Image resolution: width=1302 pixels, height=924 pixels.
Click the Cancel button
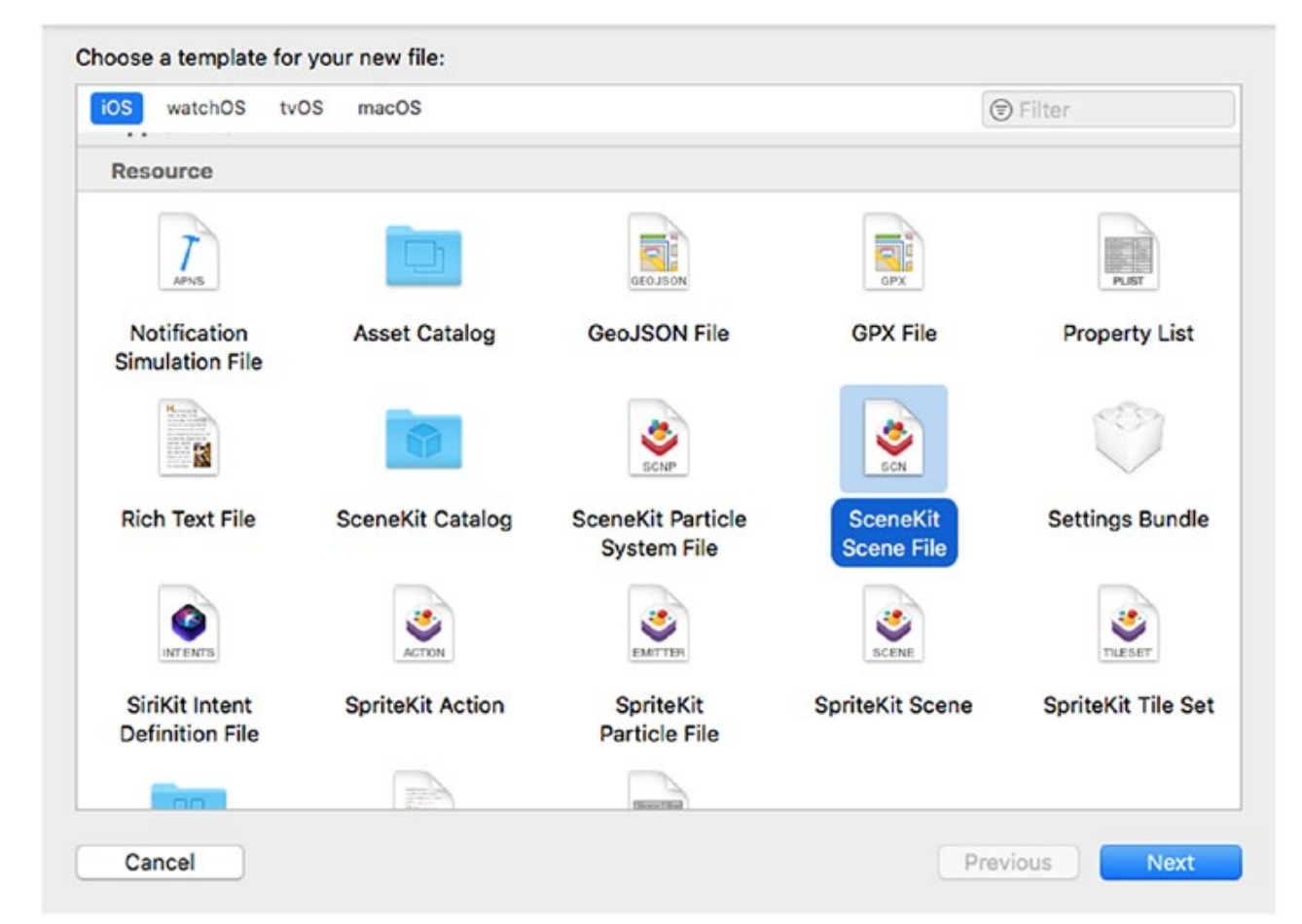pyautogui.click(x=160, y=863)
